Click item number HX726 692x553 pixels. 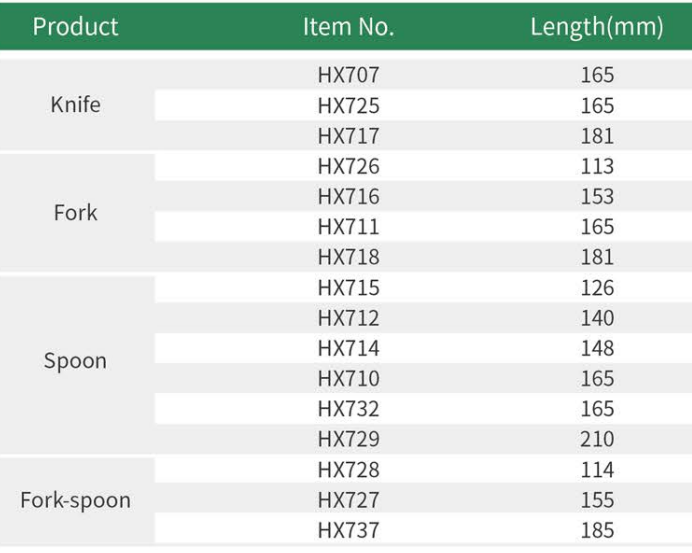[348, 166]
